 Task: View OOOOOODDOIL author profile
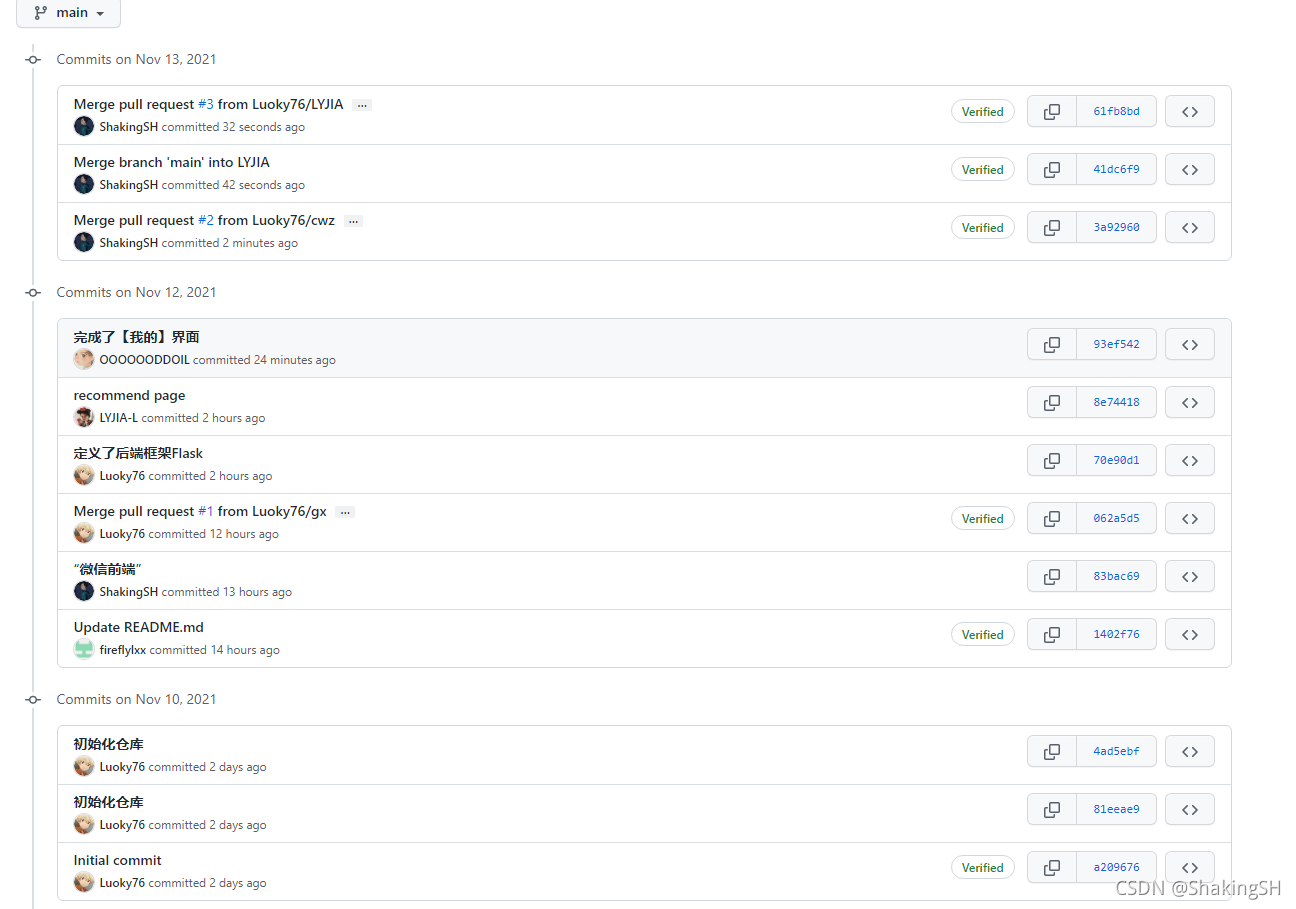144,360
